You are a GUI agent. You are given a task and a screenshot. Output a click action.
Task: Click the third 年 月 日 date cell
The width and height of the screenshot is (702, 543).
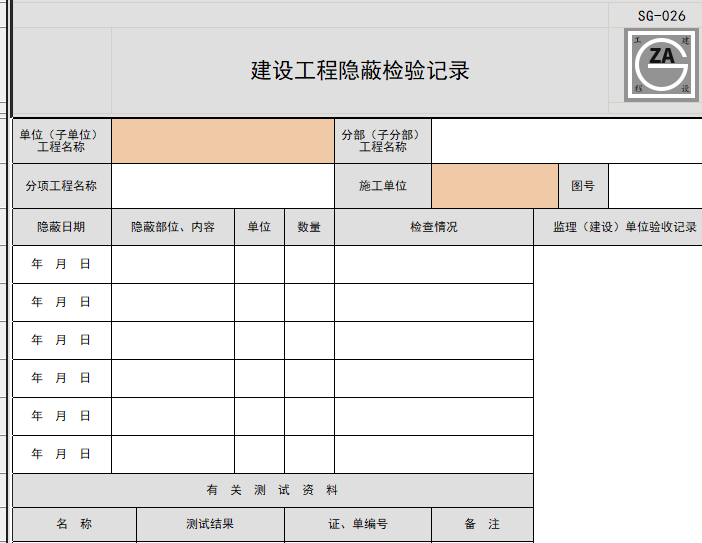[62, 340]
